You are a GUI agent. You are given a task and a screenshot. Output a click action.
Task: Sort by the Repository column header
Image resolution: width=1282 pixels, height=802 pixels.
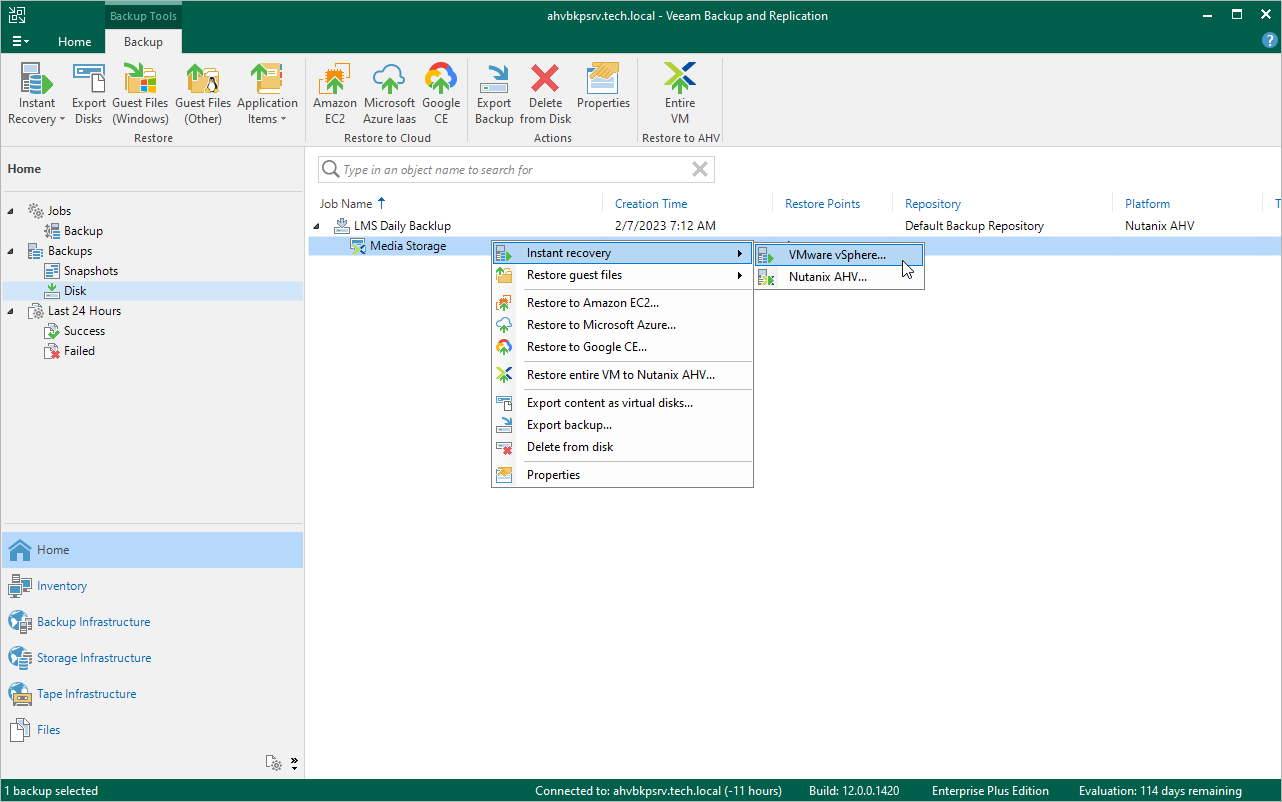click(x=933, y=204)
